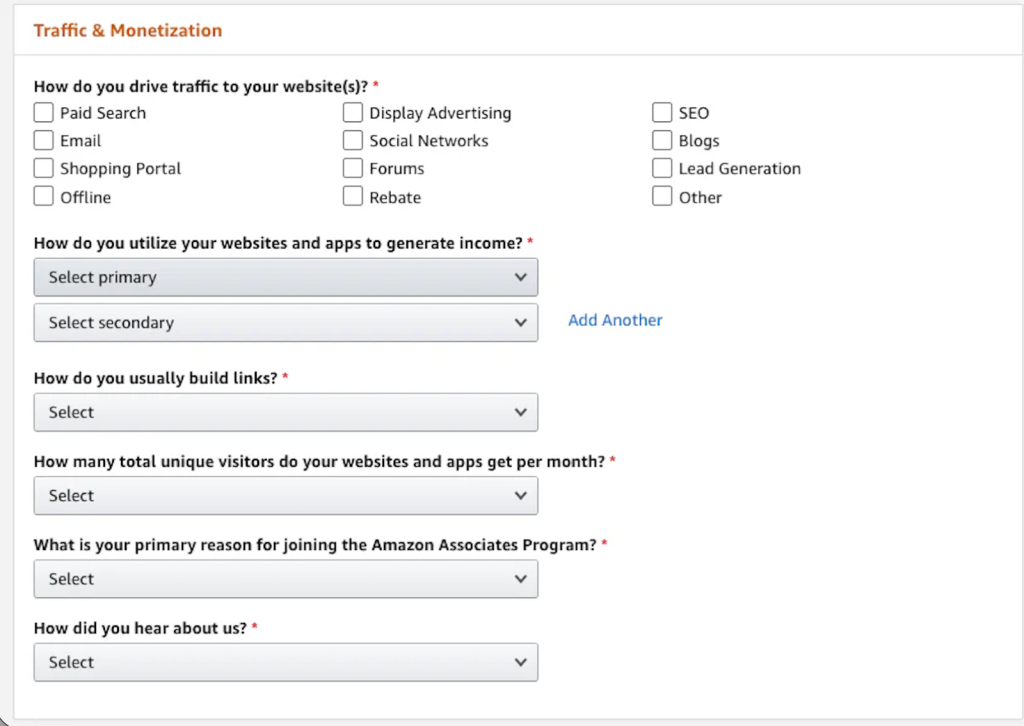This screenshot has height=726, width=1024.
Task: Click the Add Another link
Action: click(615, 320)
